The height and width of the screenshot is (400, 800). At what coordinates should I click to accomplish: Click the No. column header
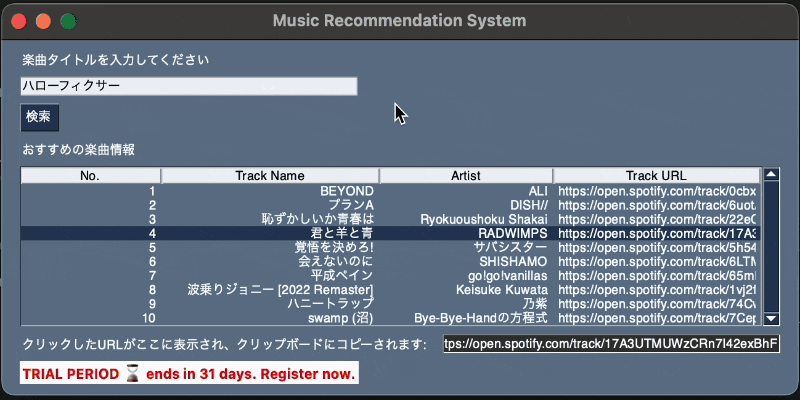tap(90, 176)
